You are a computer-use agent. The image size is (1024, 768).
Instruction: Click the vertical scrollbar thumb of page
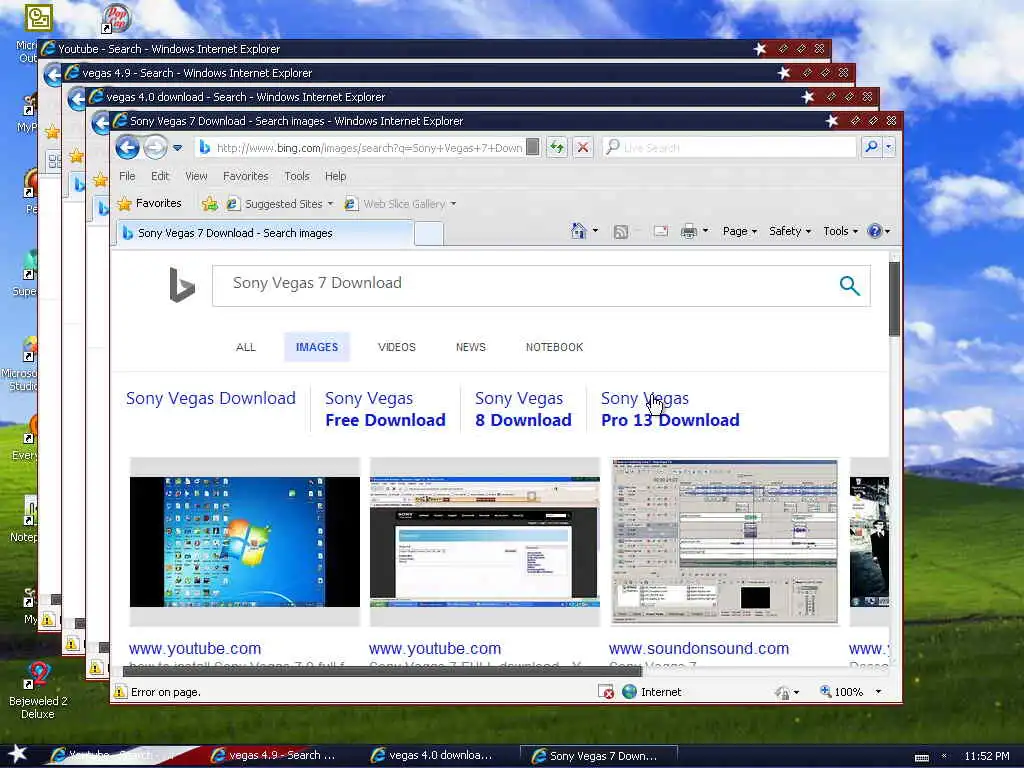894,298
